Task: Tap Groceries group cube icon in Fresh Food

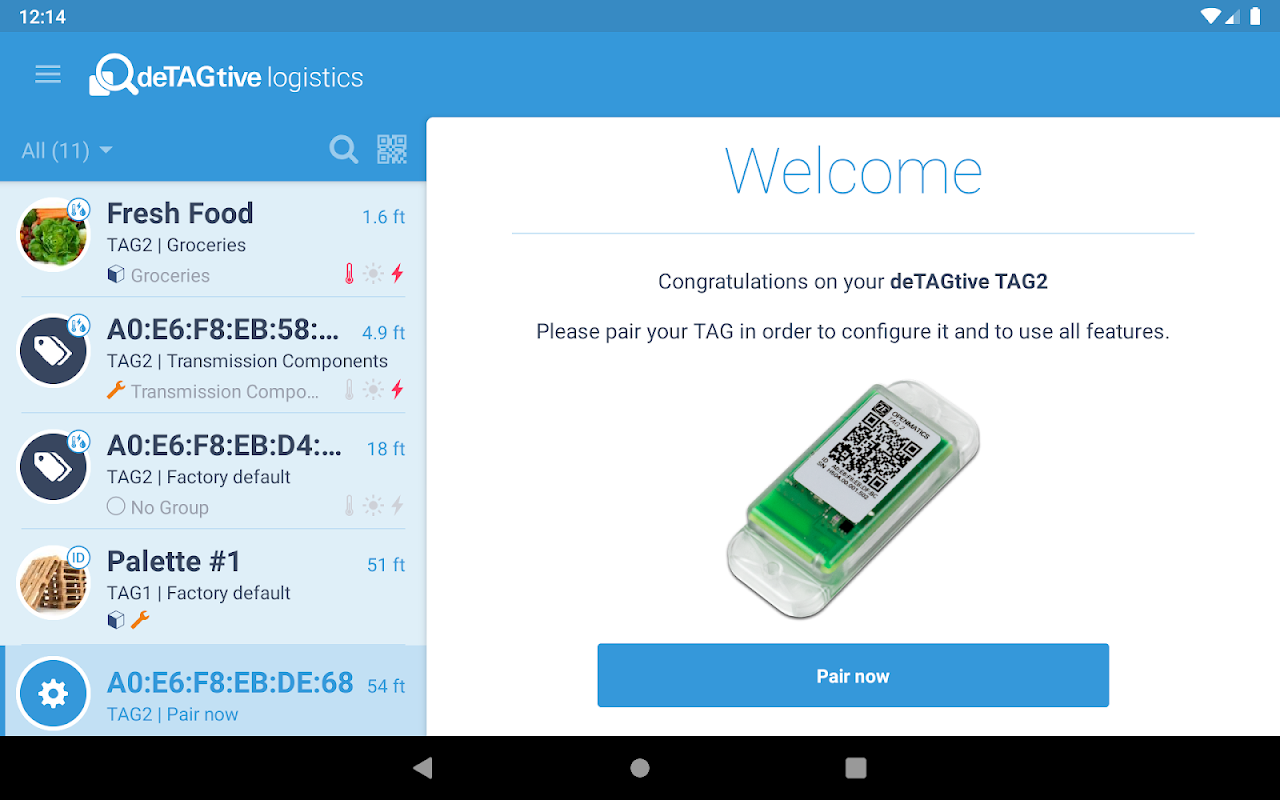Action: 116,275
